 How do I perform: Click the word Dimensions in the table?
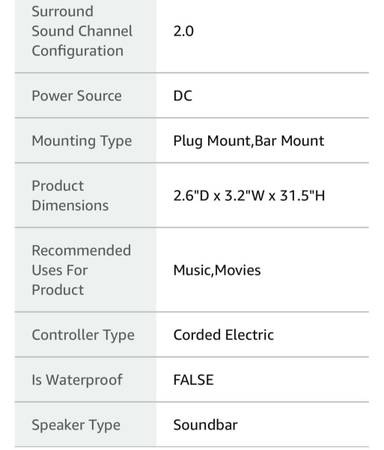tap(70, 205)
